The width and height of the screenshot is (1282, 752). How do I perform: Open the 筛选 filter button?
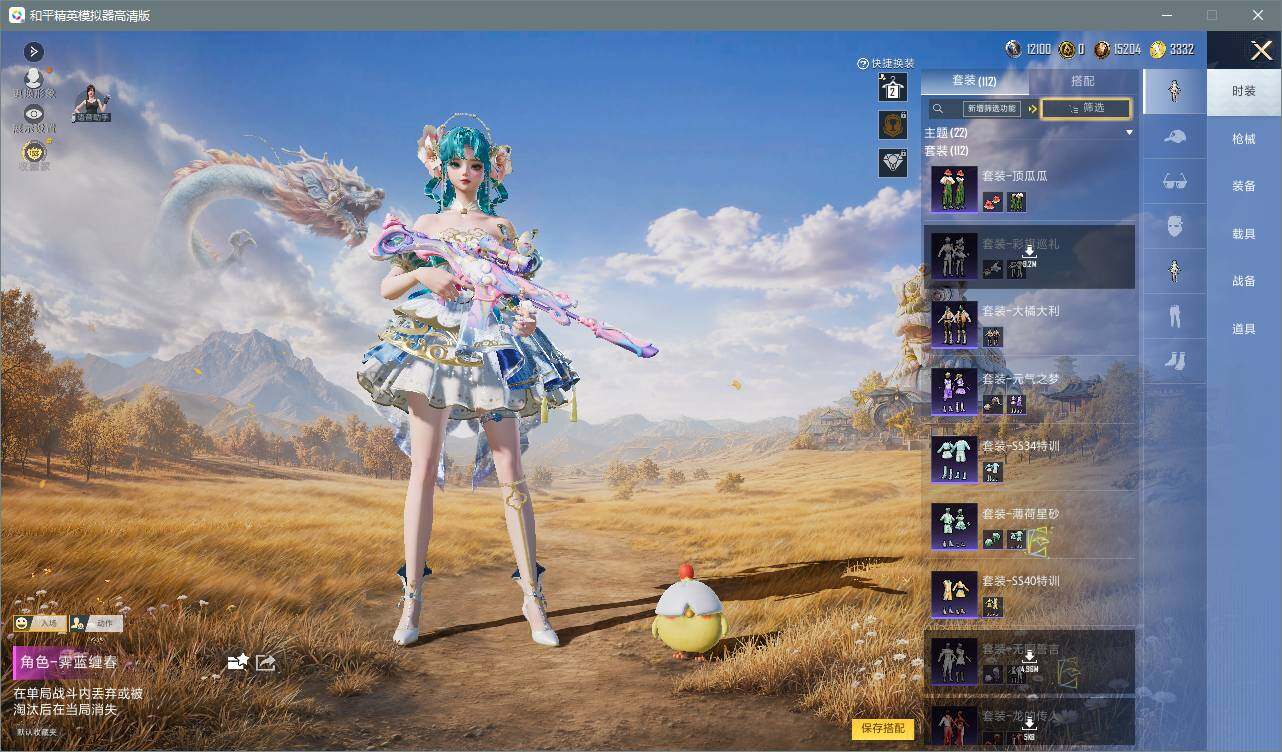click(x=1086, y=108)
